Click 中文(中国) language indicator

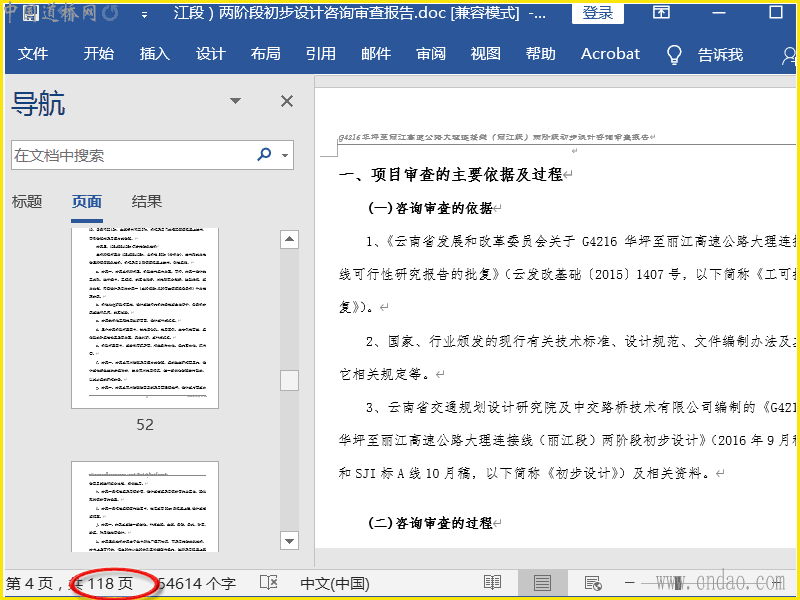click(335, 583)
